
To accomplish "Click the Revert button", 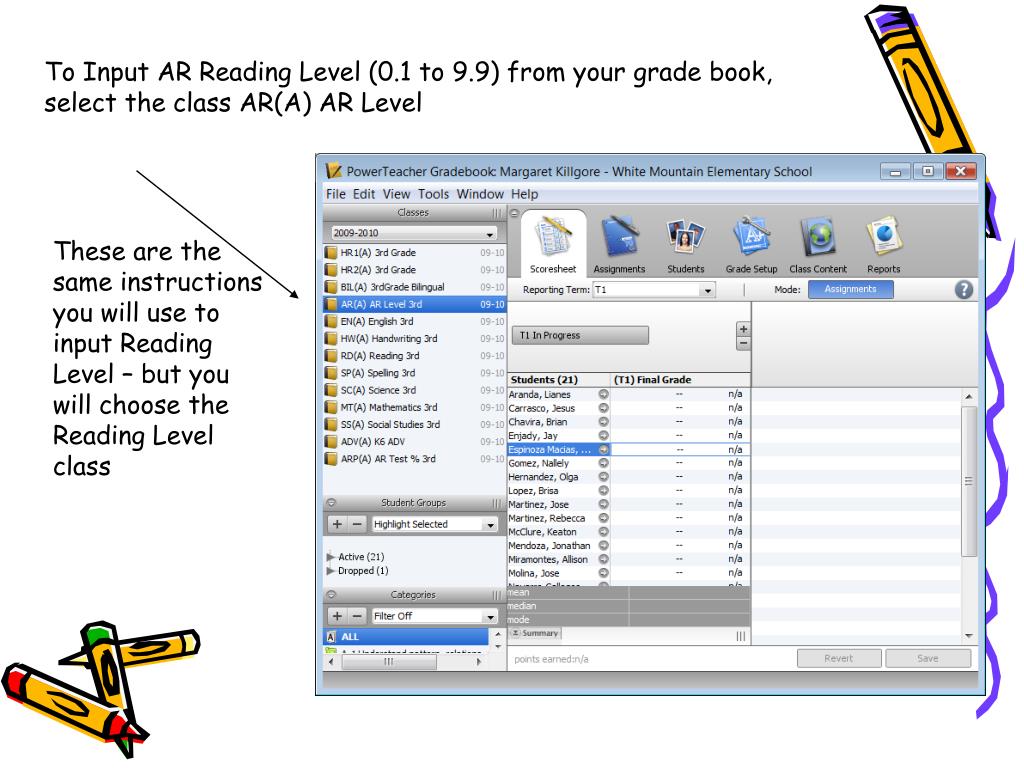I will pos(839,659).
